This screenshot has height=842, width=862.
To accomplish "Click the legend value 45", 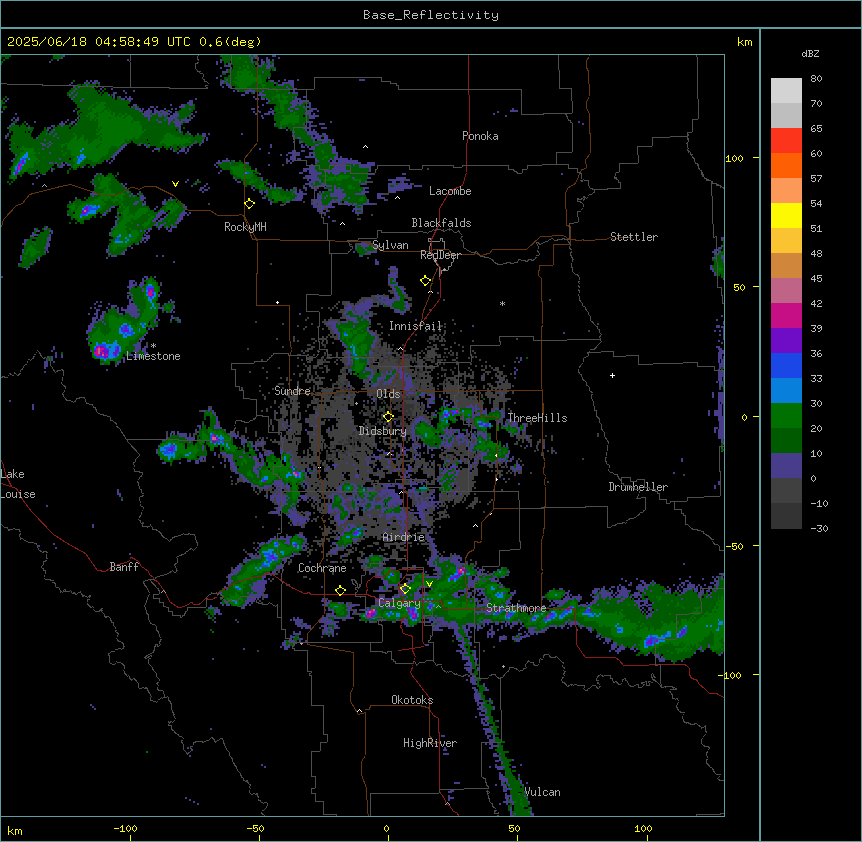I will click(816, 279).
